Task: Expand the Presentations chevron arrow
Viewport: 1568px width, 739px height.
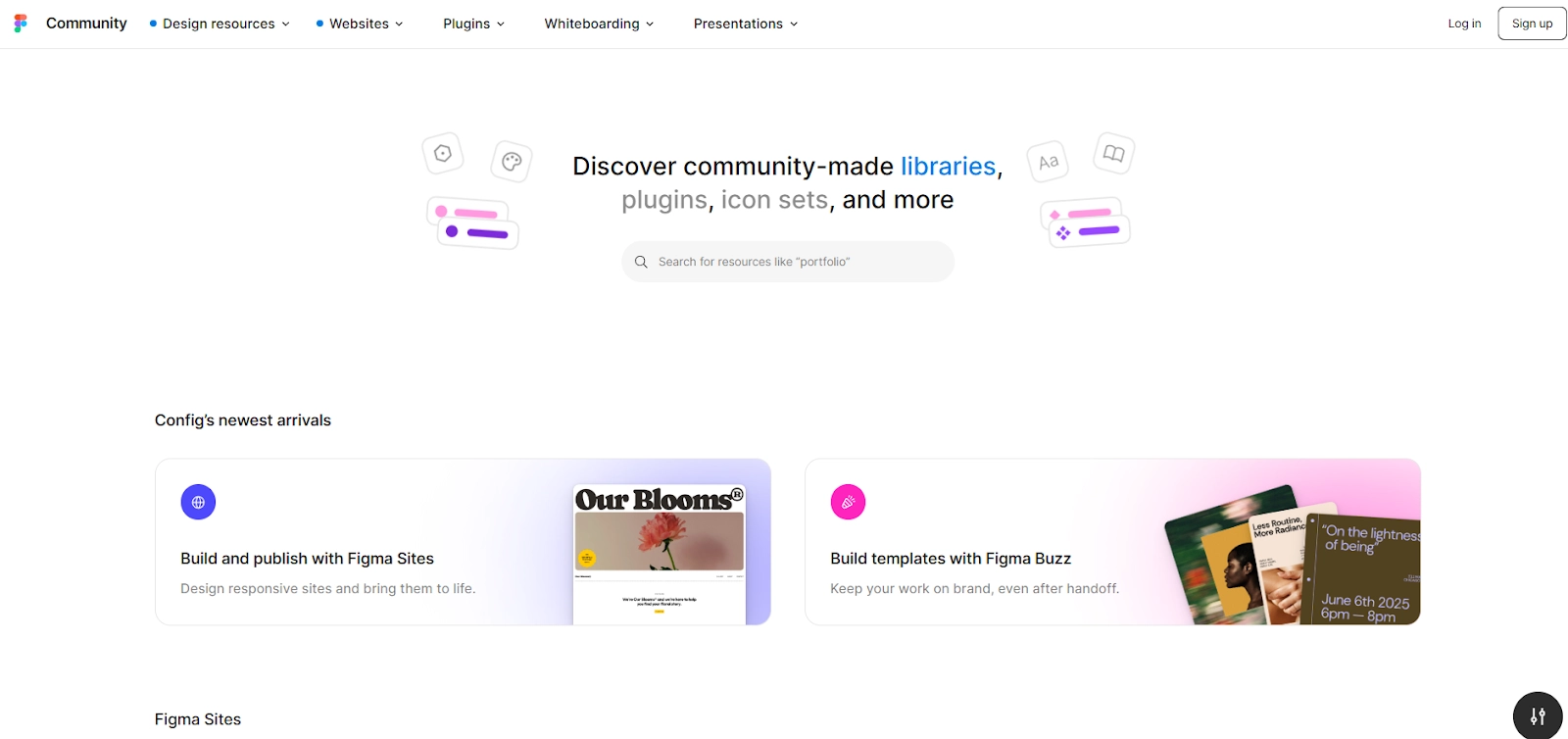Action: [794, 25]
